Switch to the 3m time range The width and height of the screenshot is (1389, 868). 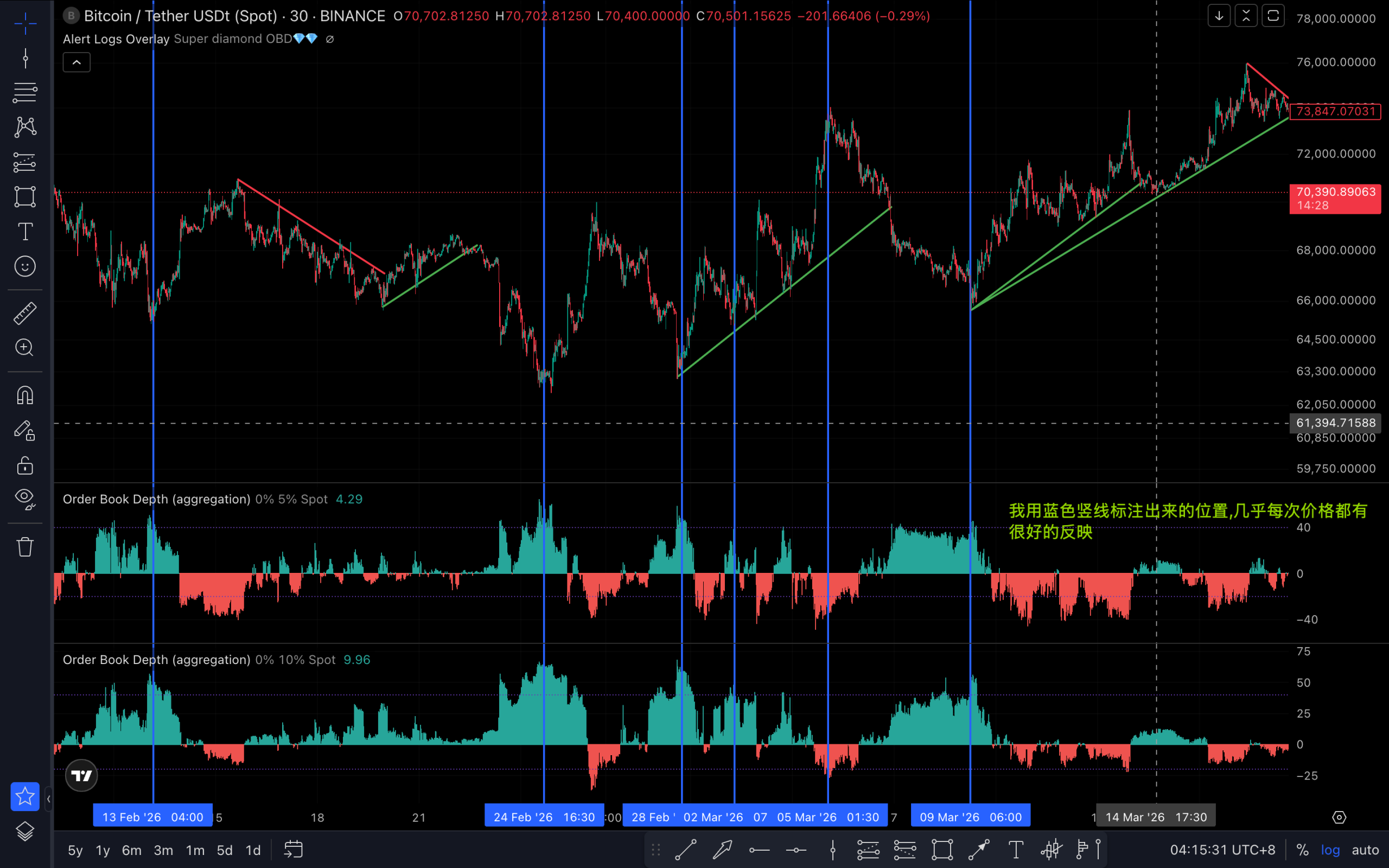163,850
